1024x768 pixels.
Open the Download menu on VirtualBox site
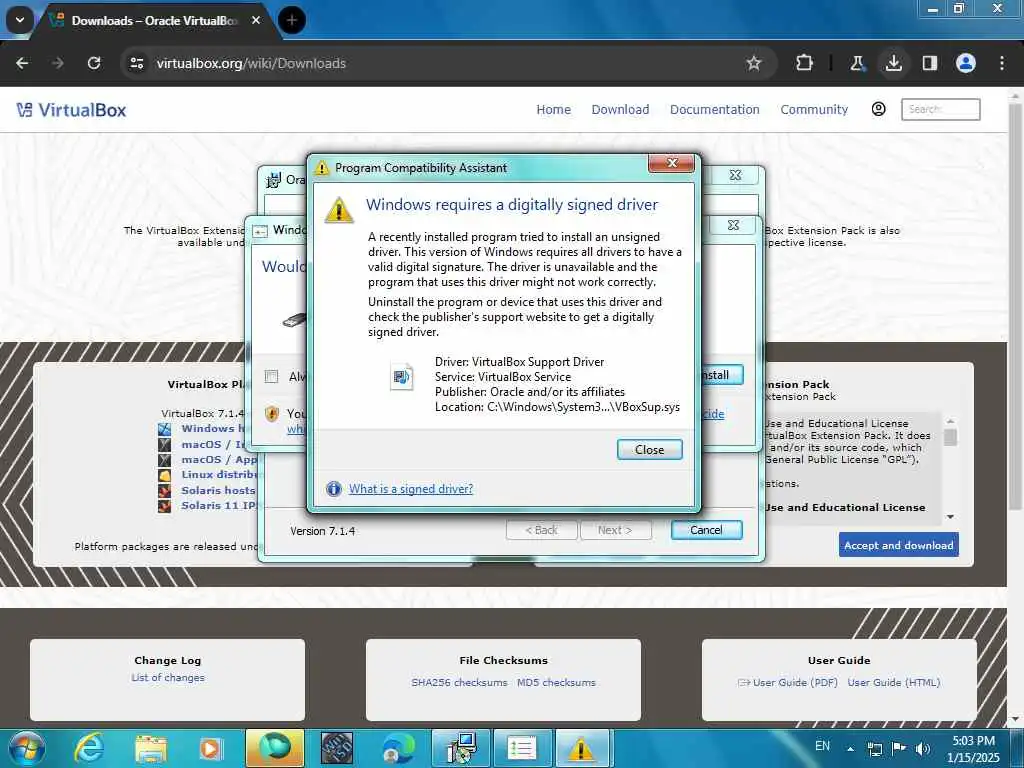coord(620,110)
